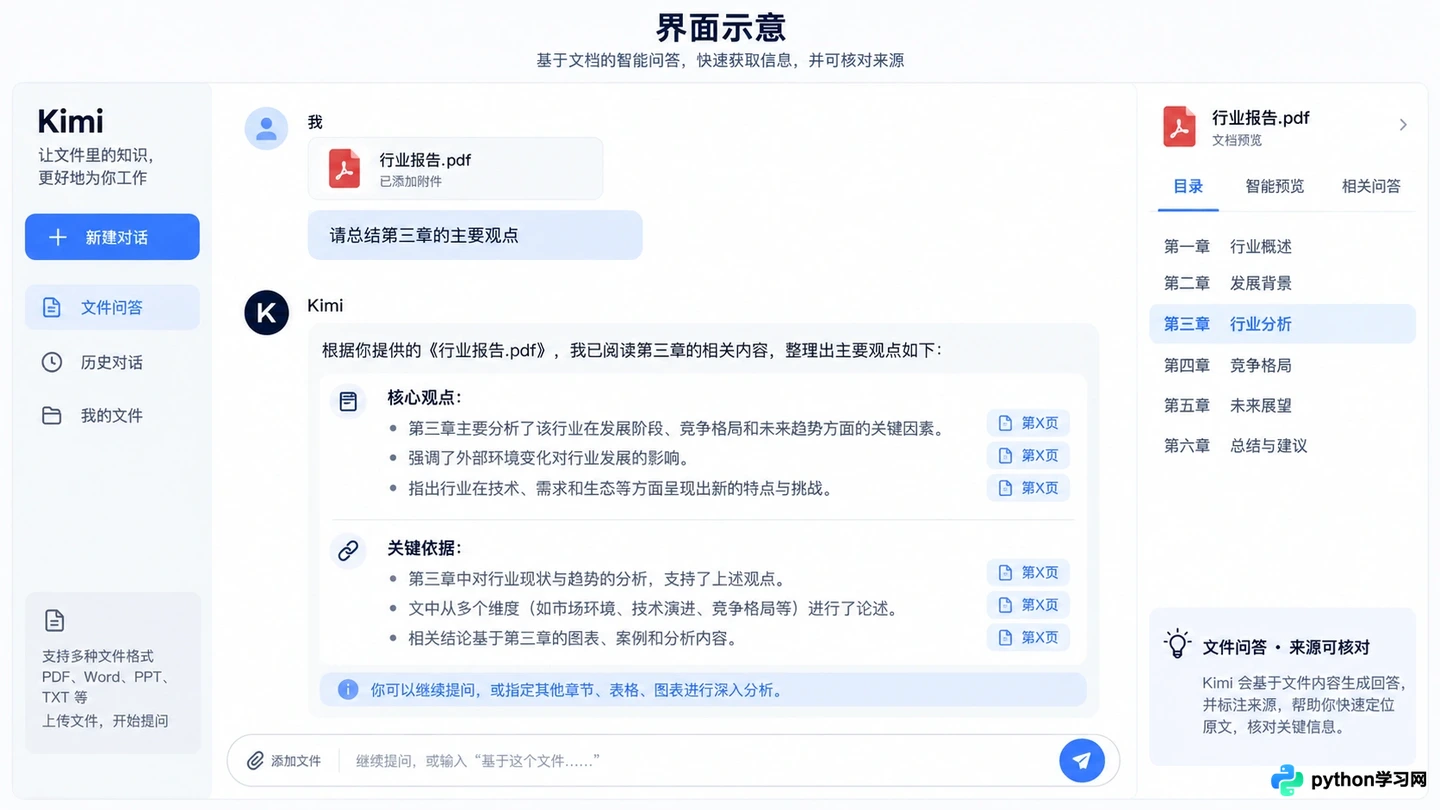The height and width of the screenshot is (810, 1440).
Task: Open the 第X页 citation for 强调了外部环境变化 line
Action: [x=1028, y=455]
